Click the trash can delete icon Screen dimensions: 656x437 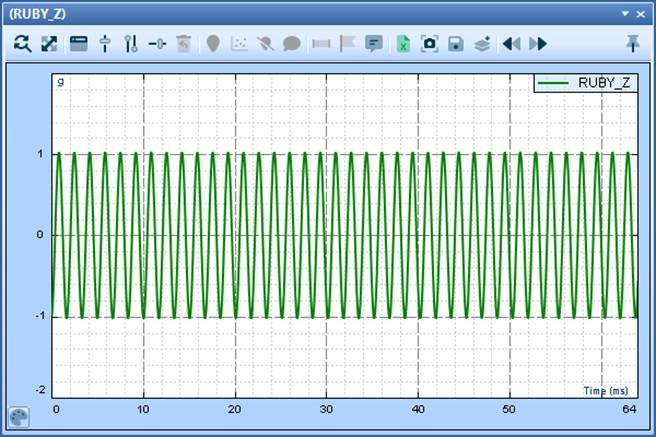(x=184, y=43)
